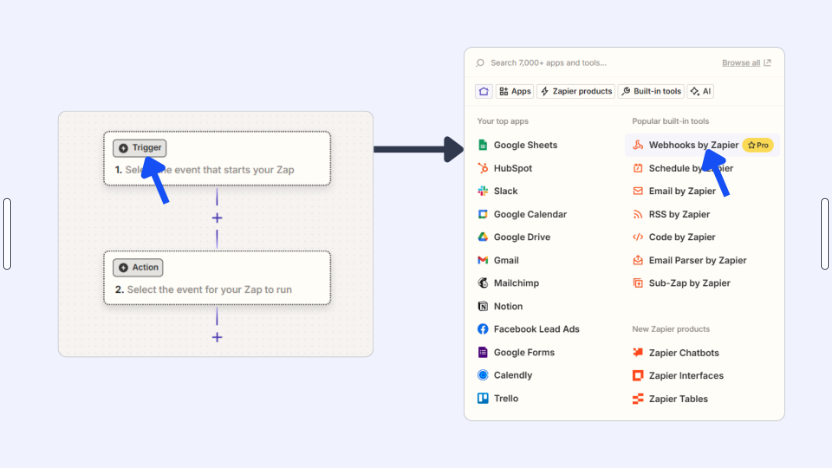Select the Gmail app icon
833x470 pixels.
pyautogui.click(x=483, y=260)
